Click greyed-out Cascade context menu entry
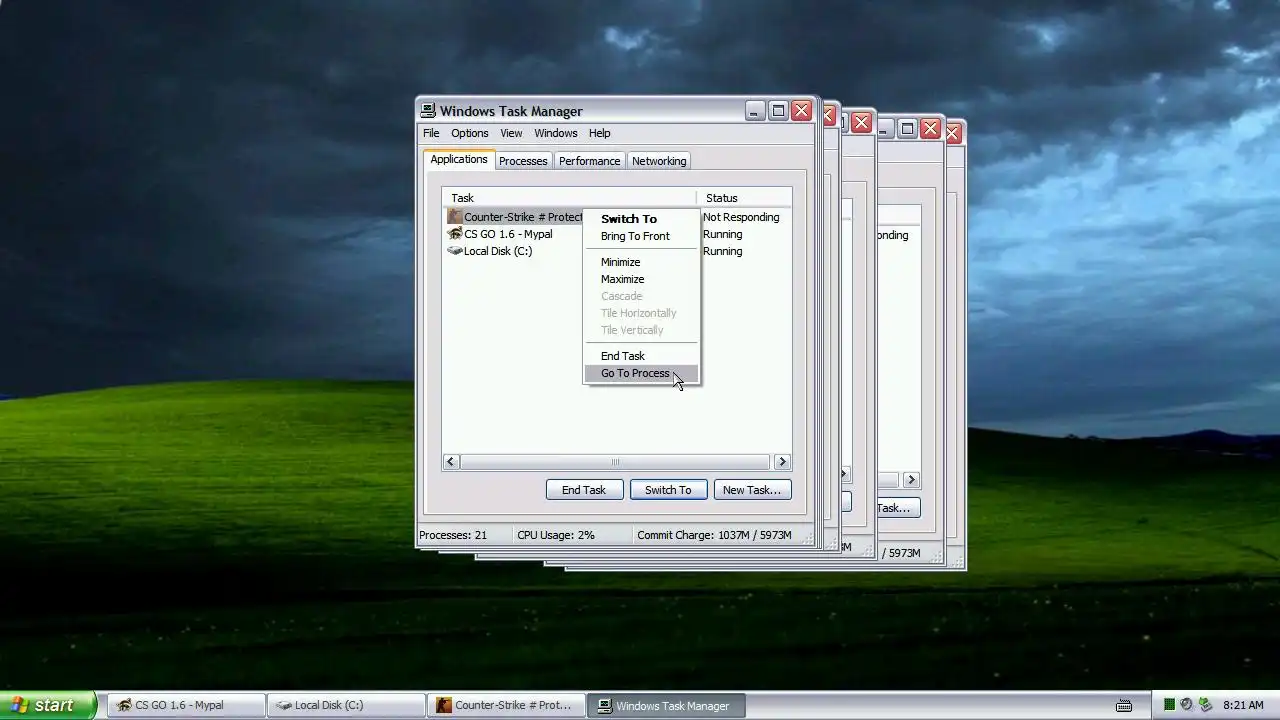This screenshot has height=720, width=1280. [x=641, y=296]
